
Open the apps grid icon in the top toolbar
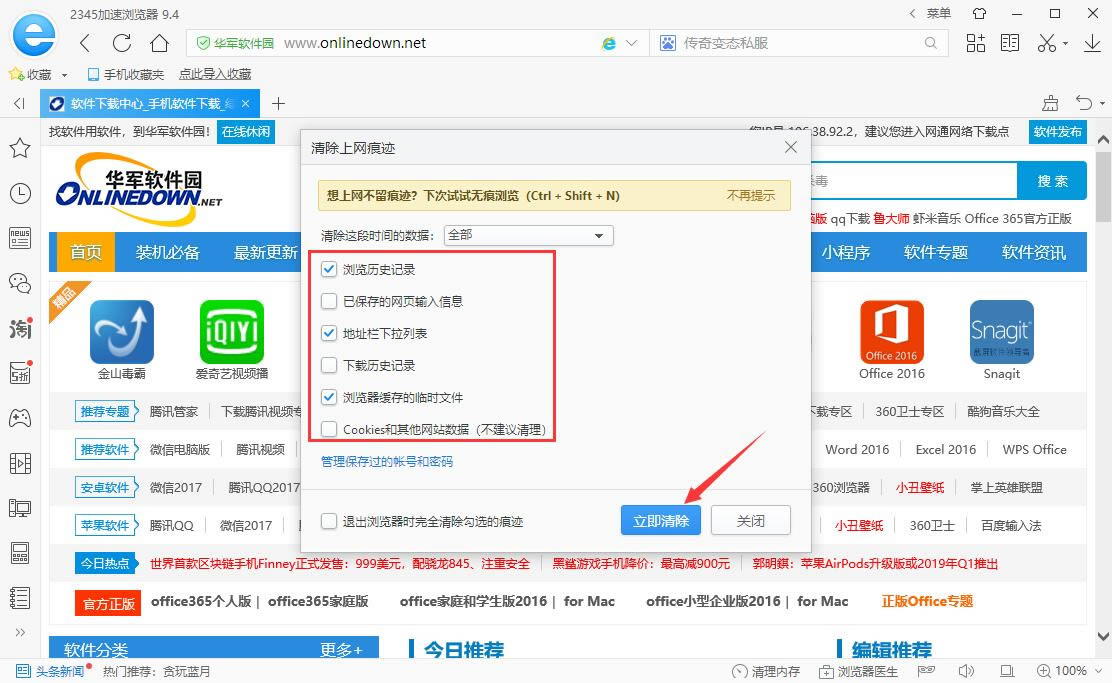click(x=976, y=43)
